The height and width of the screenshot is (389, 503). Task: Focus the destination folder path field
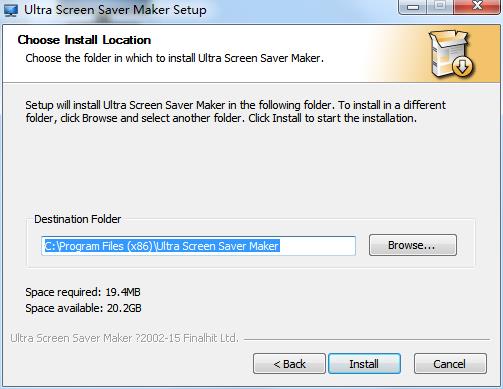(x=198, y=246)
